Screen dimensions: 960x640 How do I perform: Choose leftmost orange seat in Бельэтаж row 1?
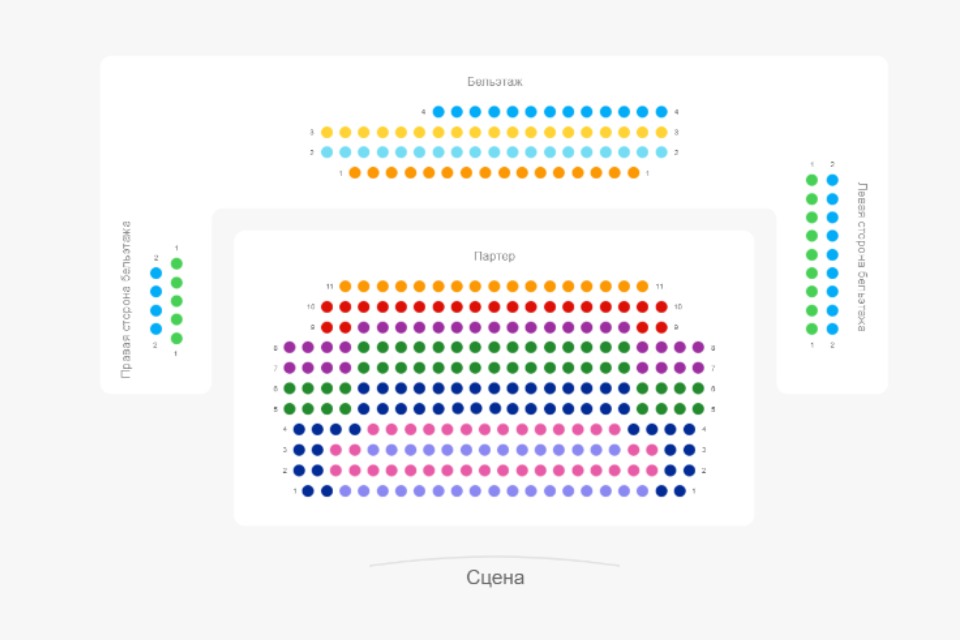coord(354,173)
